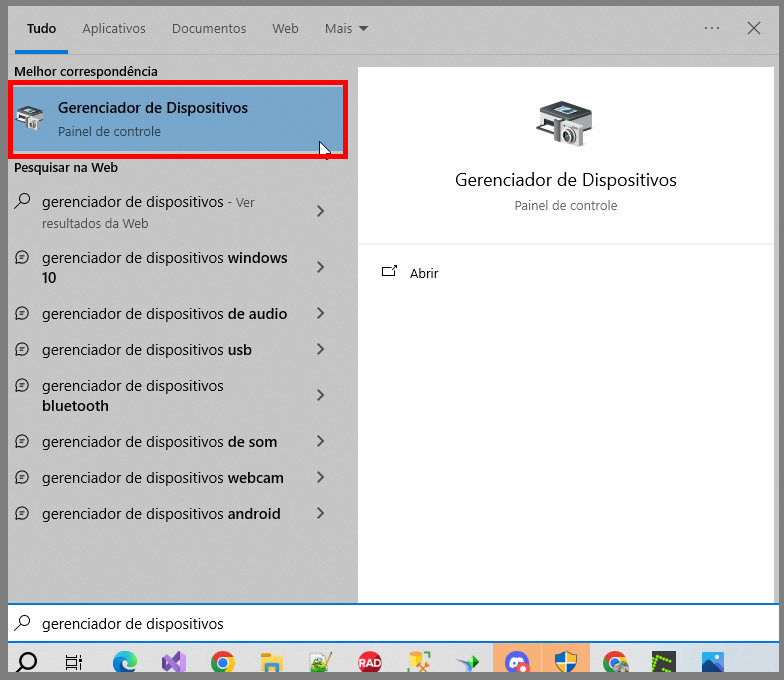Open the three-dot options menu
784x680 pixels.
(x=712, y=28)
